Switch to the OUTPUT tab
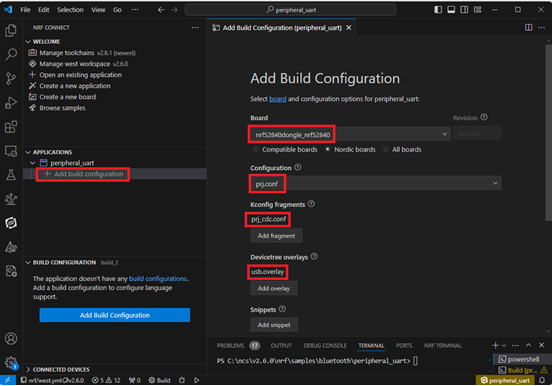 pos(281,345)
